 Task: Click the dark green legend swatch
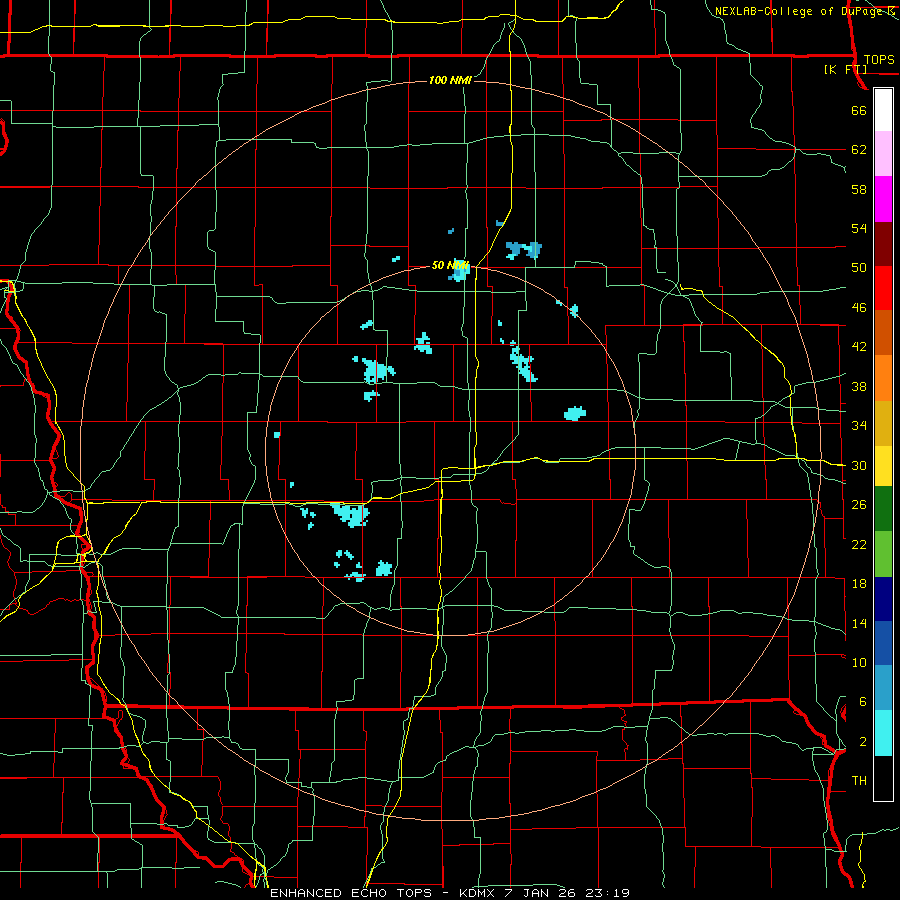pyautogui.click(x=883, y=509)
